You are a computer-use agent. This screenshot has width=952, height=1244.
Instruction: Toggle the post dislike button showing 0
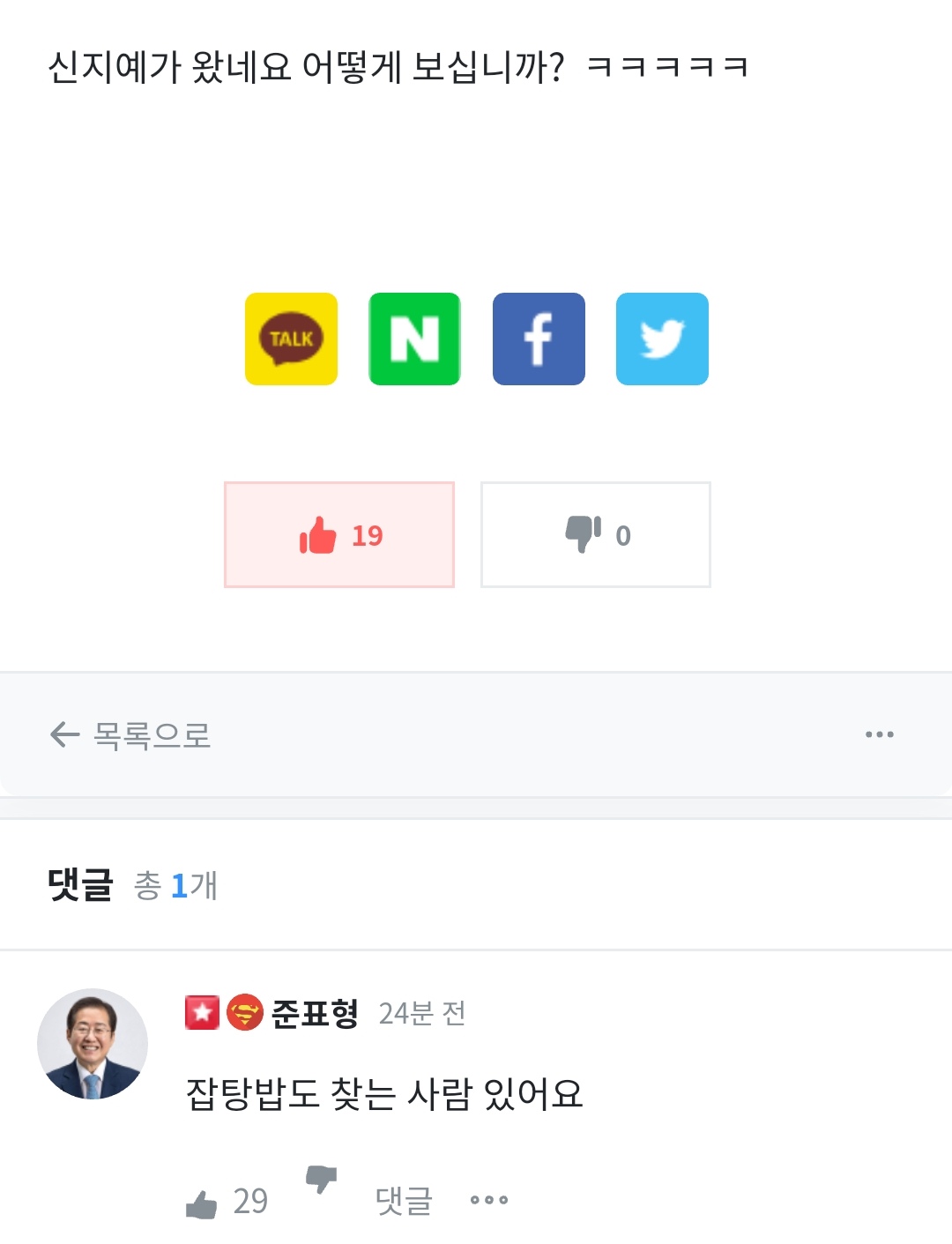coord(596,534)
